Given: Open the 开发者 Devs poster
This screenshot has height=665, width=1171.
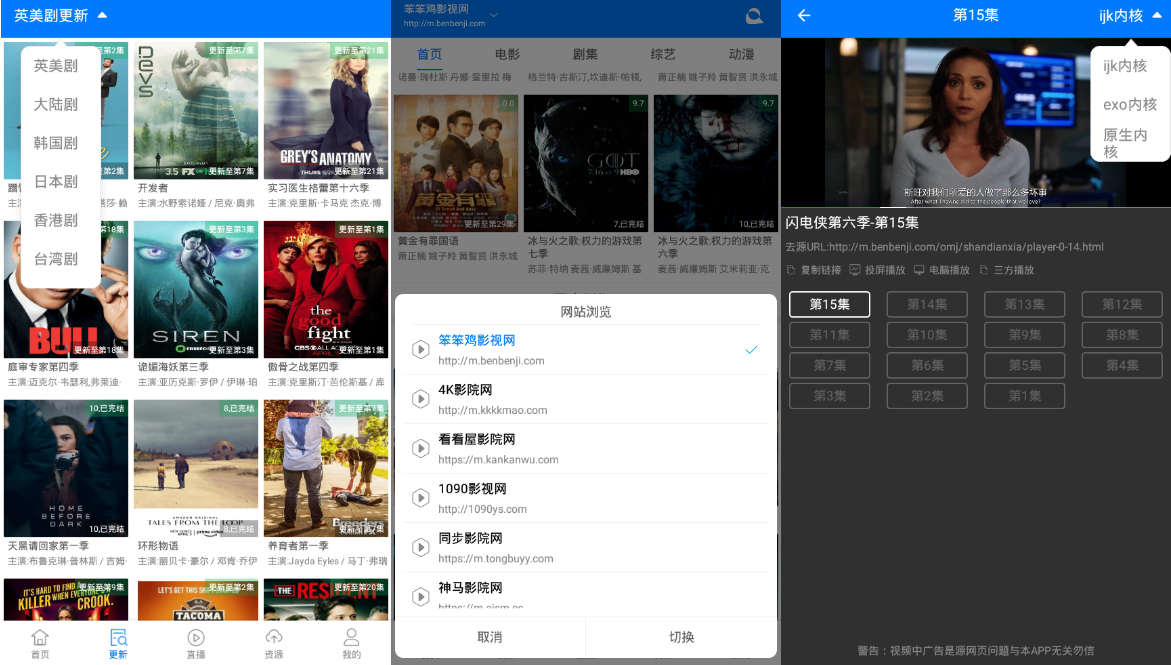Looking at the screenshot, I should [196, 111].
